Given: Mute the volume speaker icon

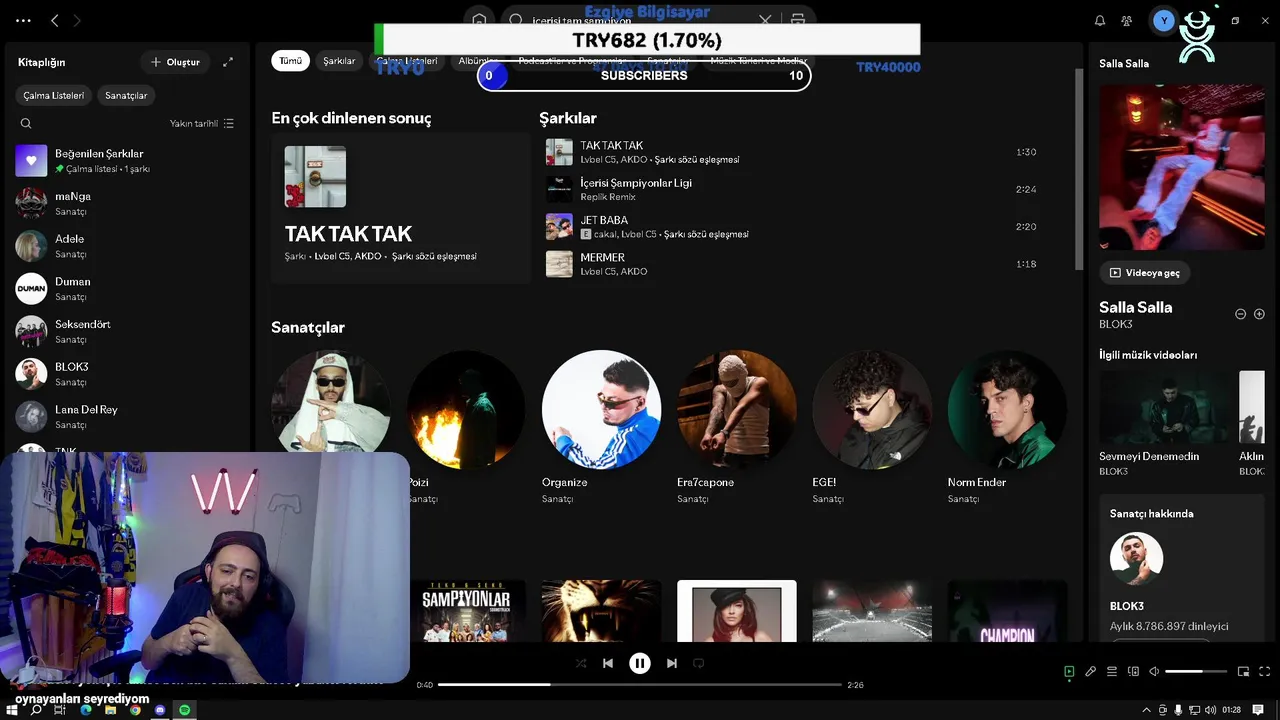Looking at the screenshot, I should coord(1154,672).
